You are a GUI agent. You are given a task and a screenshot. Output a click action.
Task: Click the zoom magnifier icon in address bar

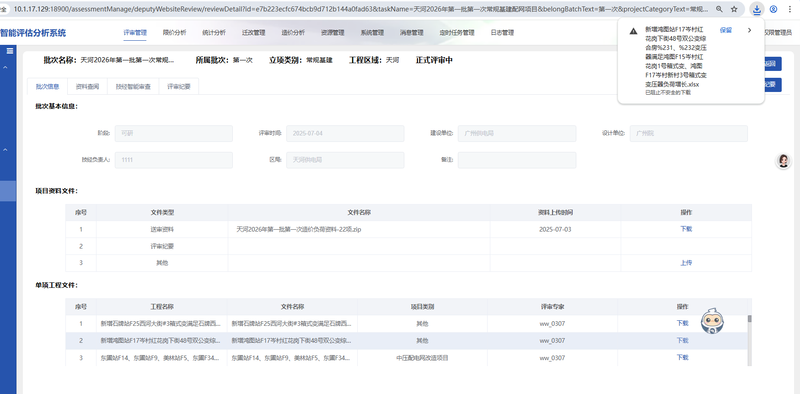719,9
